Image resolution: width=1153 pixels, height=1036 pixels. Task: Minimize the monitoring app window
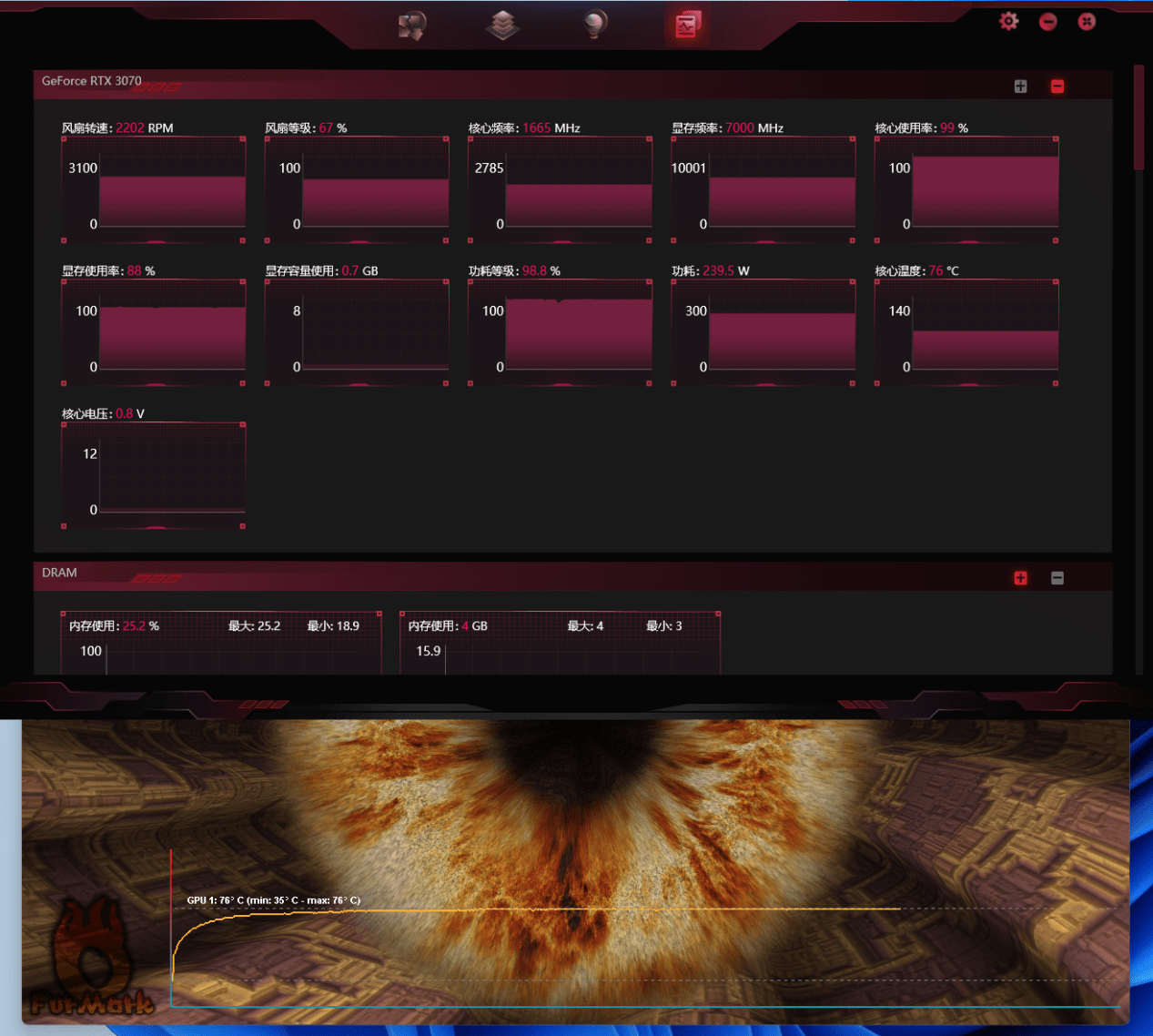[1048, 22]
